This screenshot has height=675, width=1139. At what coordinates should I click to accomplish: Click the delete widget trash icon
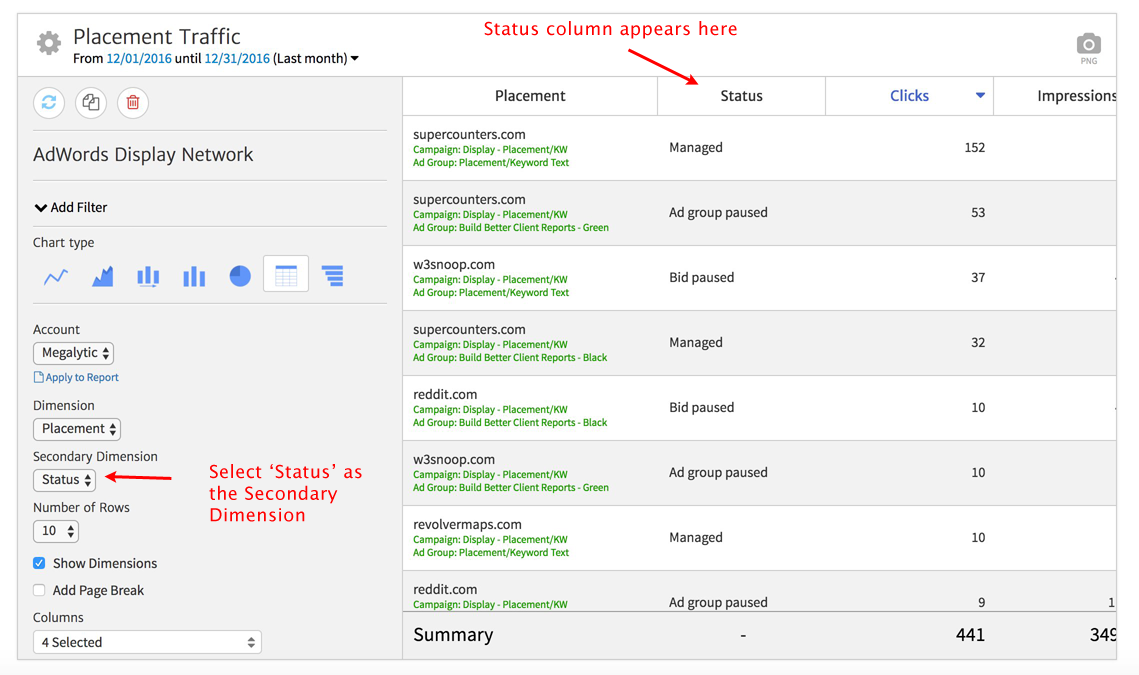[132, 103]
